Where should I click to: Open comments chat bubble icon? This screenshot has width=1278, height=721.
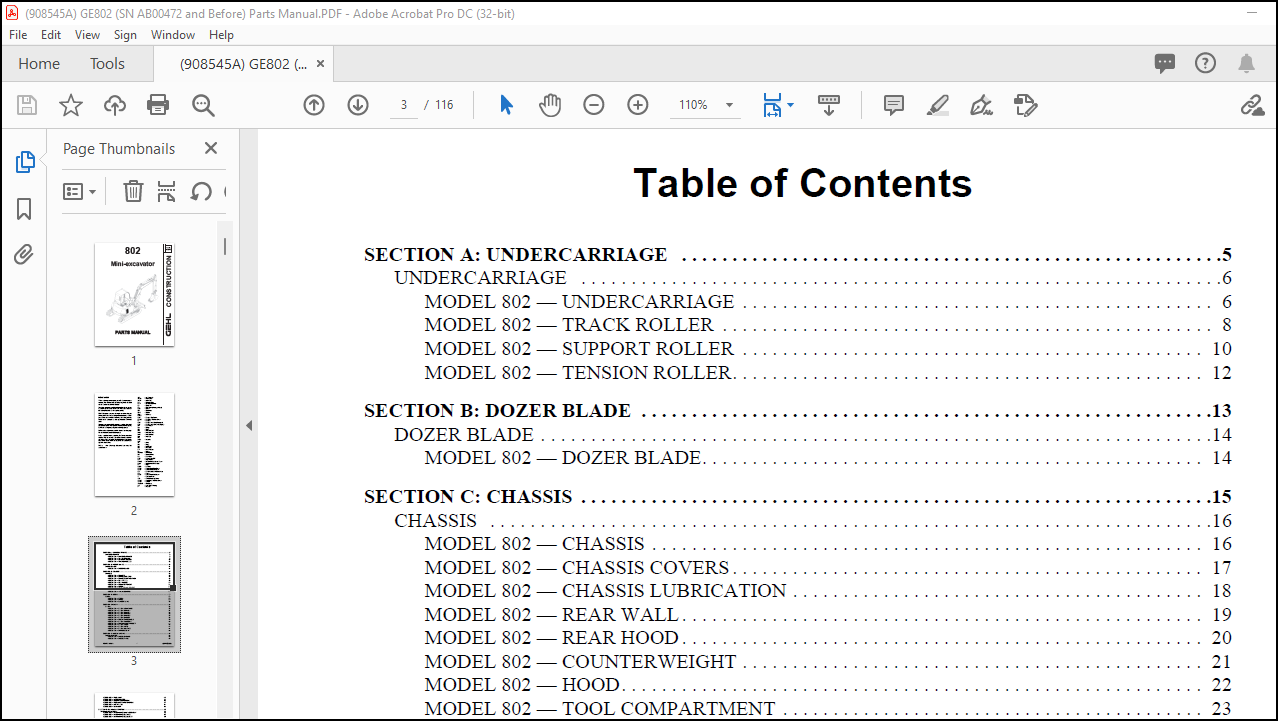1165,64
